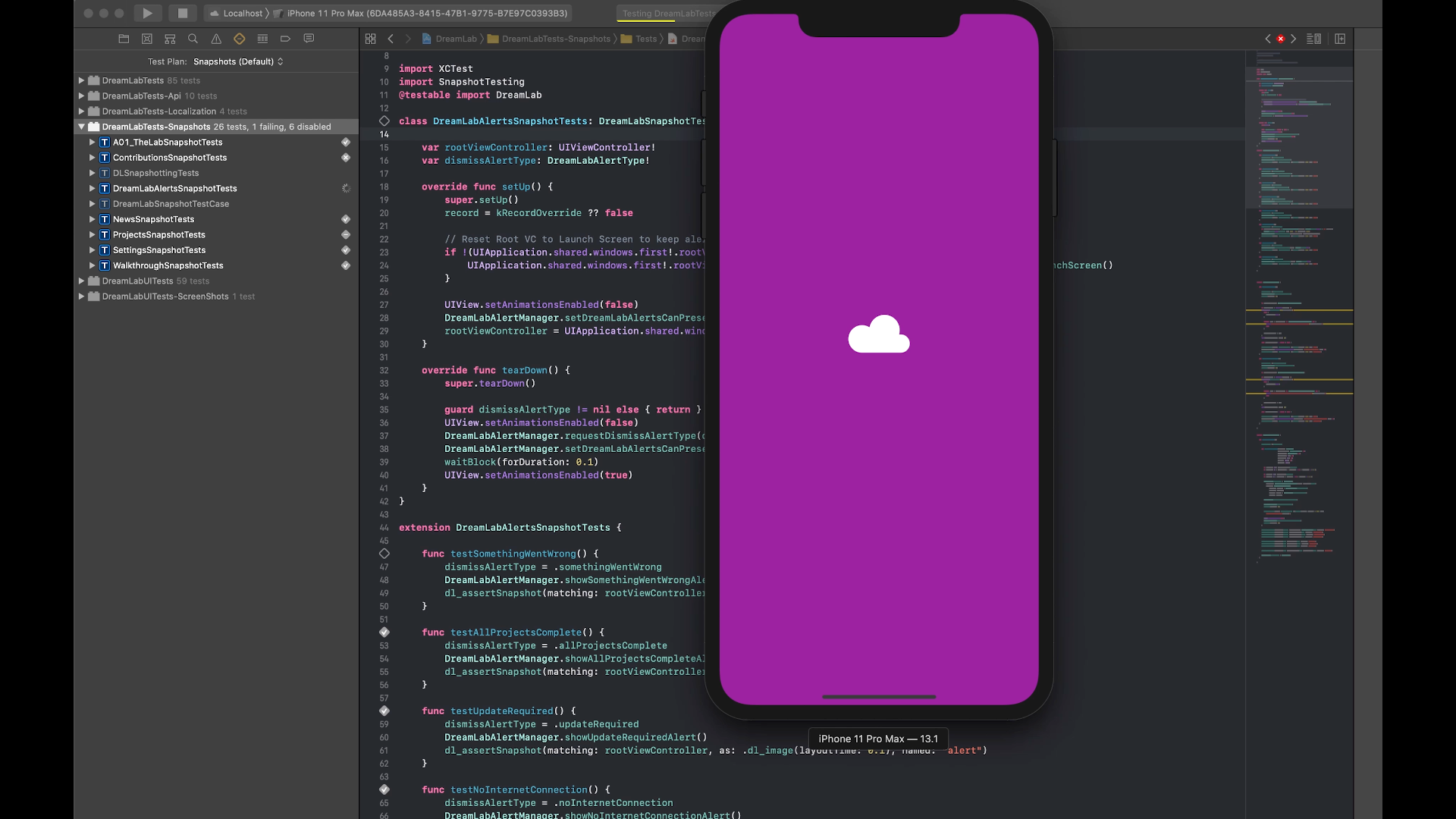Image resolution: width=1456 pixels, height=819 pixels.
Task: Click NewsSnapshotTests test status diamond
Action: 346,219
